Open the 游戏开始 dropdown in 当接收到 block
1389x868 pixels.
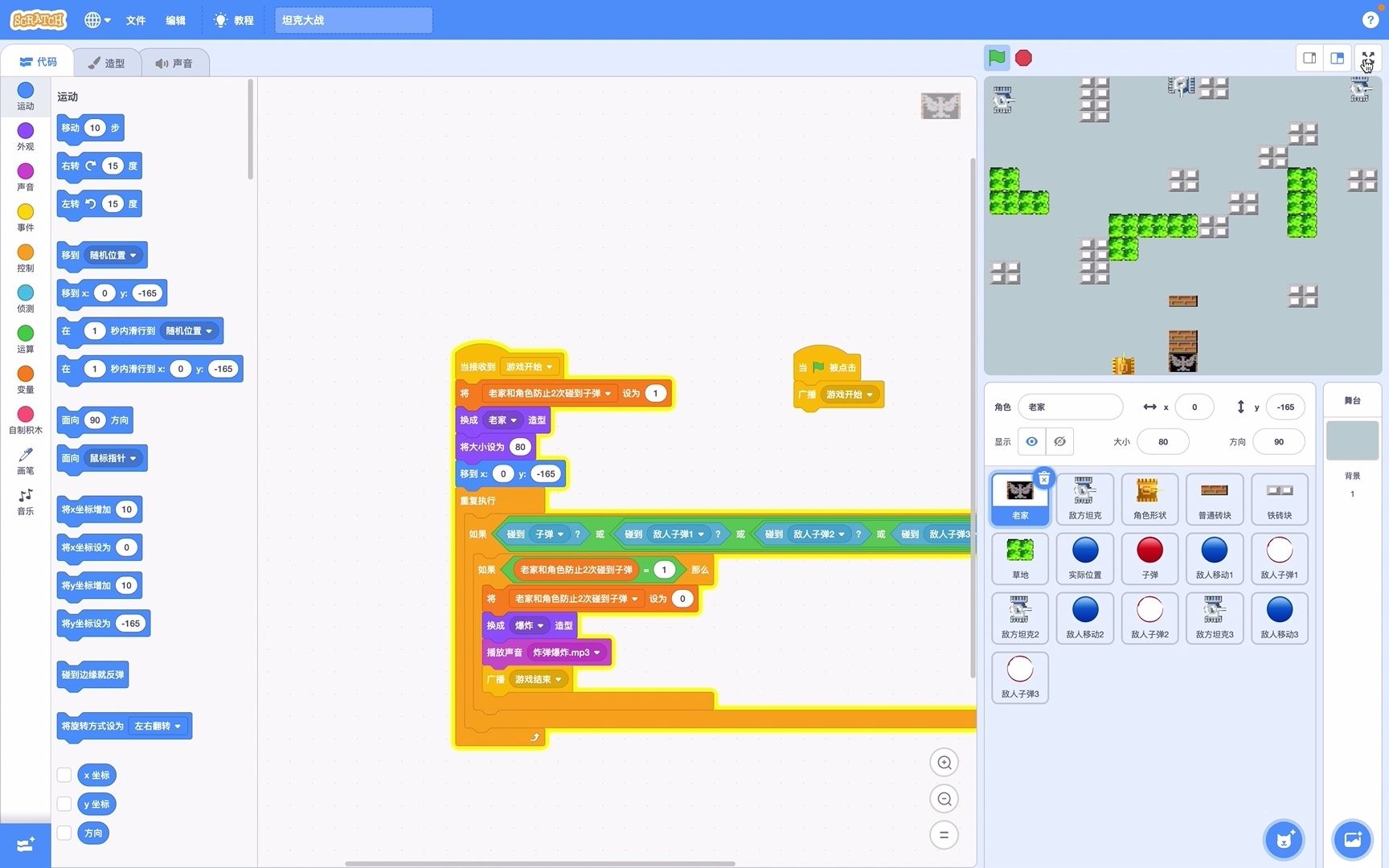click(x=529, y=366)
